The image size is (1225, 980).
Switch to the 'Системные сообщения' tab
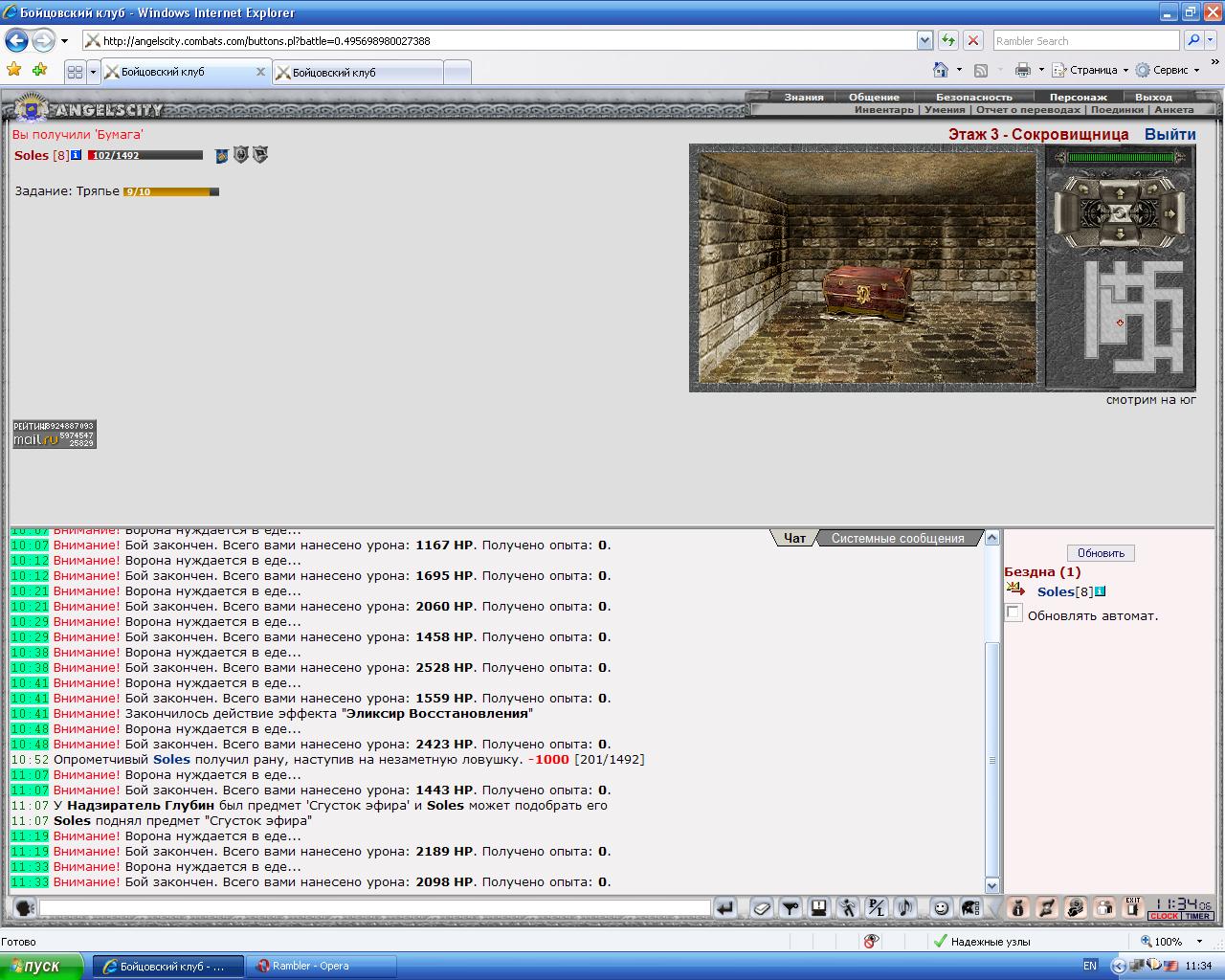[x=898, y=538]
